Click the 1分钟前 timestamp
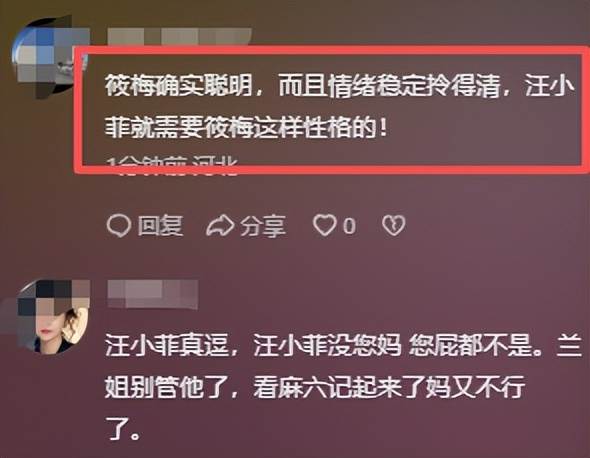Viewport: 590px width, 458px height. pyautogui.click(x=148, y=166)
